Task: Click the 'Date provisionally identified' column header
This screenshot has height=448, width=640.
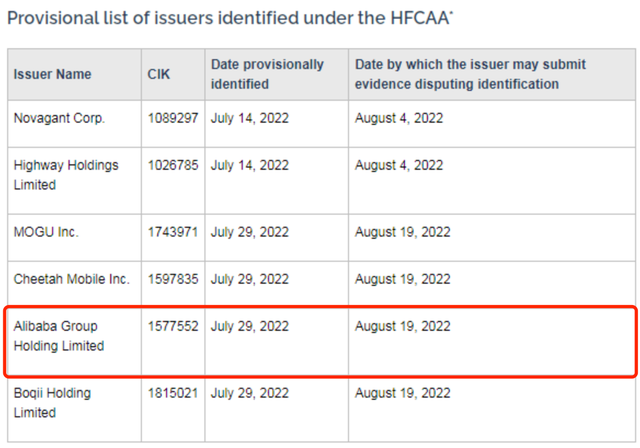Action: pos(267,74)
